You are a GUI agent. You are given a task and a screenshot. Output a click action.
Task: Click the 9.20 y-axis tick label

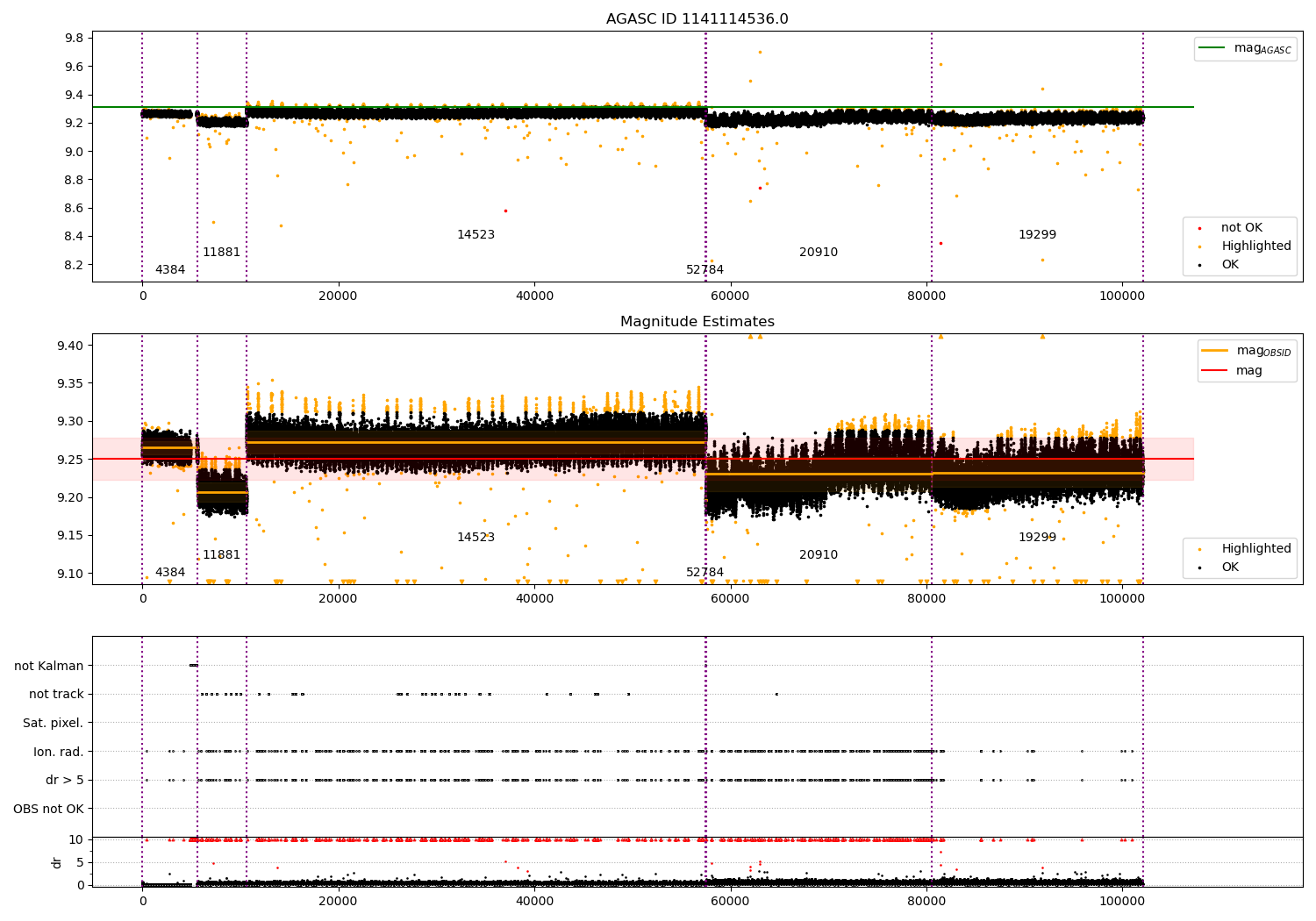71,498
